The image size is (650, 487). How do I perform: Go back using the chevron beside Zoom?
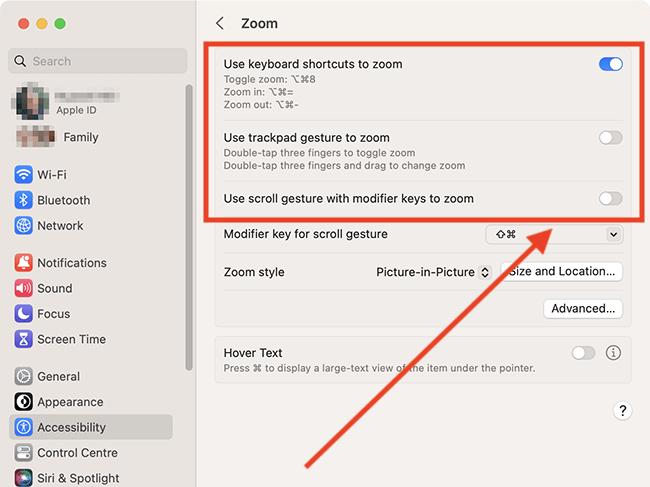tap(220, 23)
